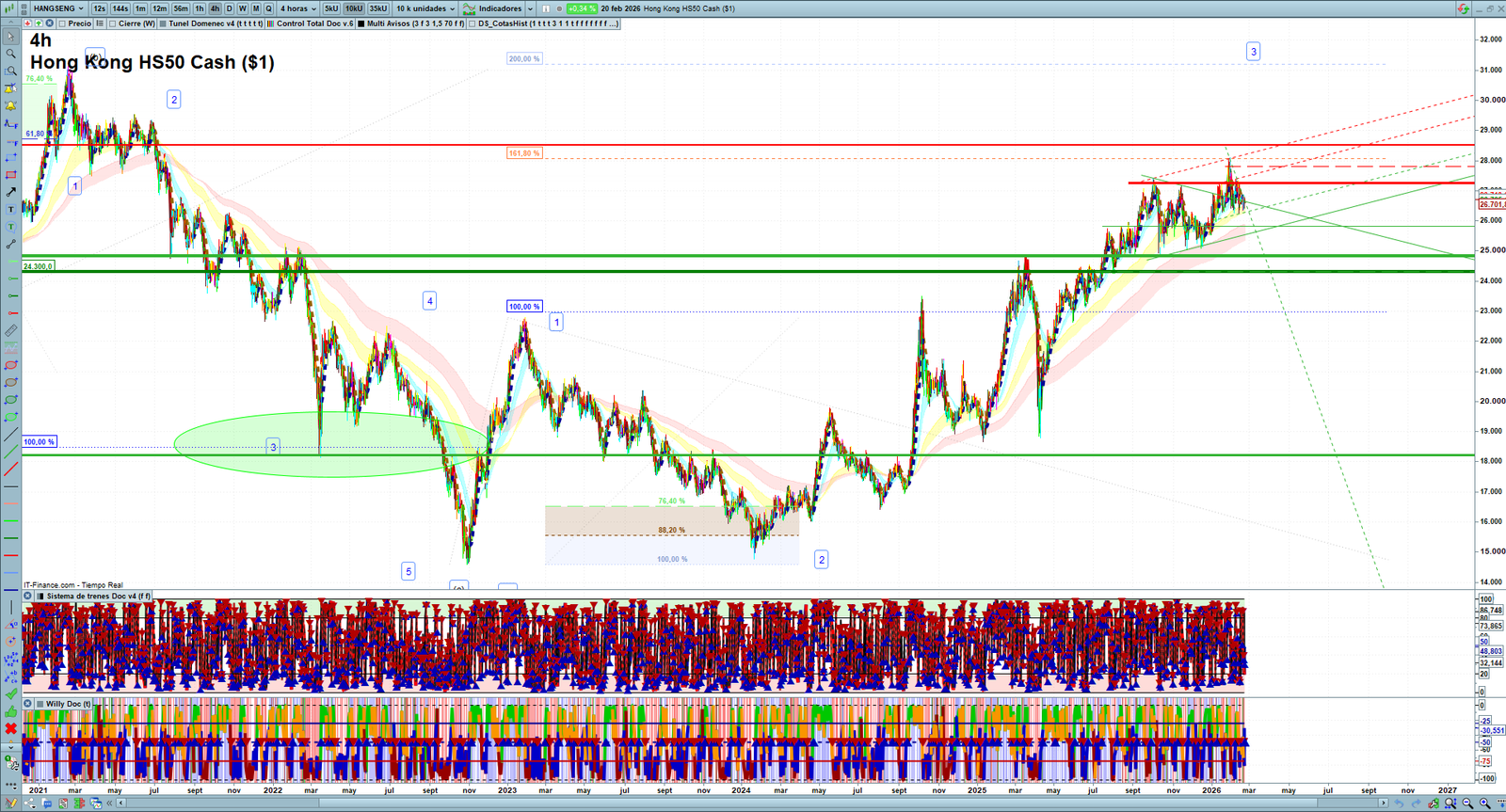Select the magnifier zoom tool in left toolbar
This screenshot has width=1506, height=812.
click(10, 54)
